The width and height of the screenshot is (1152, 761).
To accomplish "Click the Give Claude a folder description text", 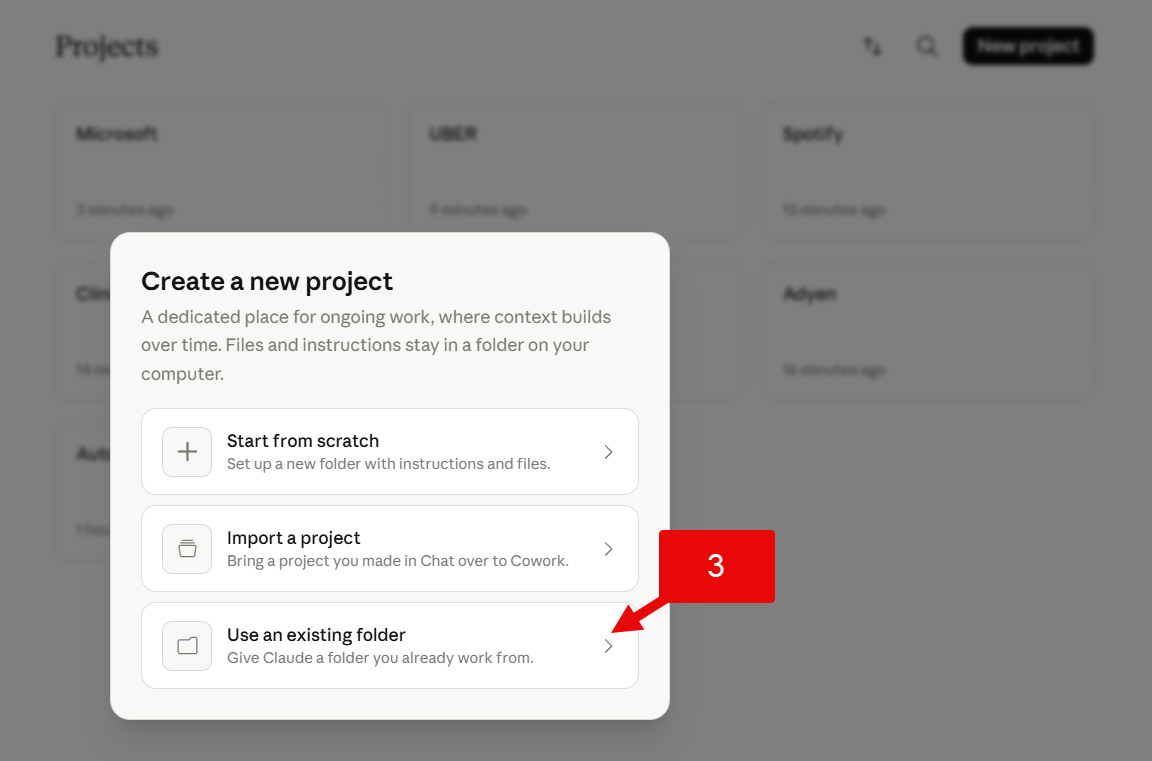I will (x=380, y=658).
